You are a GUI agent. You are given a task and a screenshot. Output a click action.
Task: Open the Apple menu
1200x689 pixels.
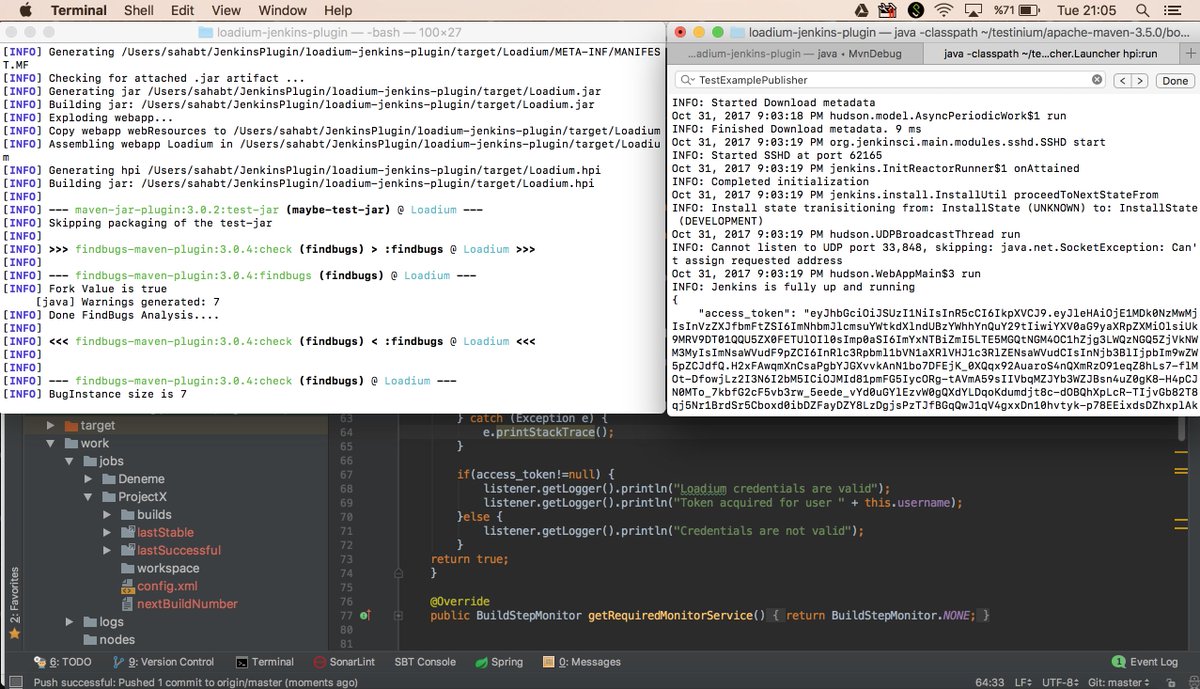pos(25,11)
